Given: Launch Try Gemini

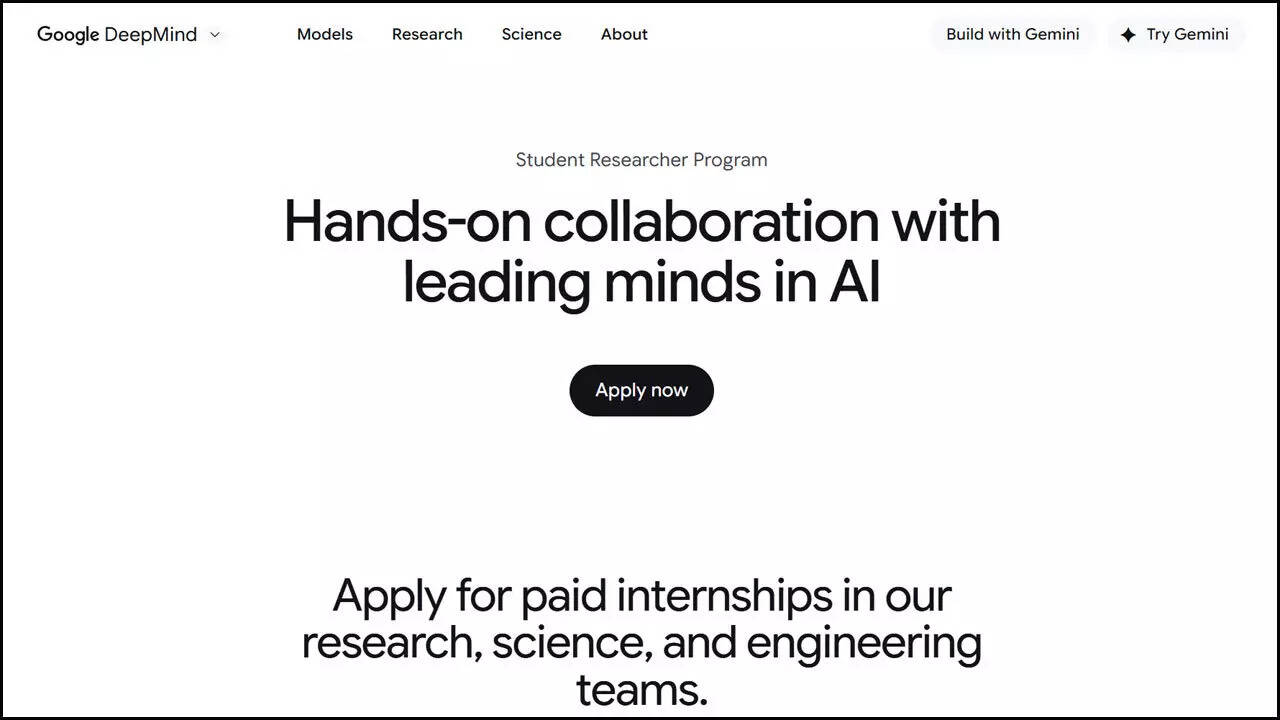Looking at the screenshot, I should coord(1176,34).
